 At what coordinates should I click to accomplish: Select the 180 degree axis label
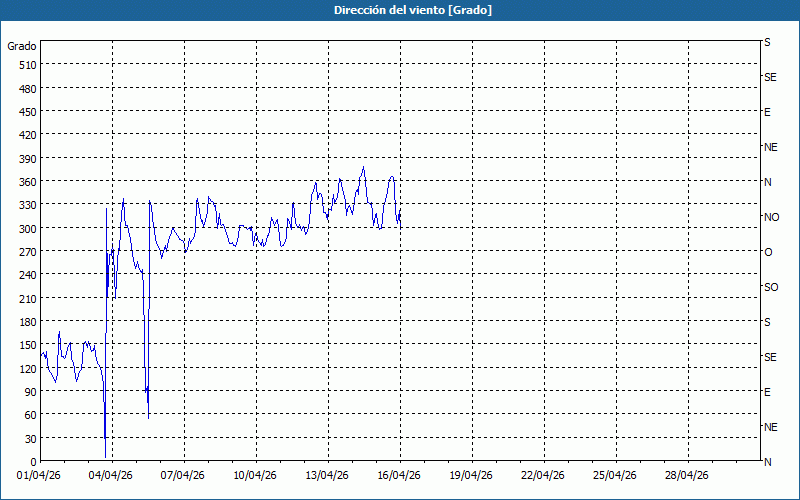[x=27, y=322]
